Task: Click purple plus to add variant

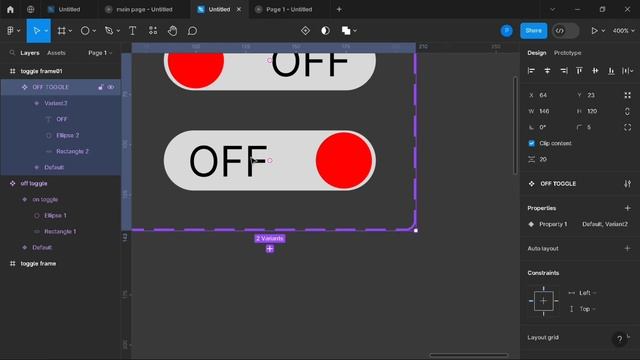Action: (269, 249)
